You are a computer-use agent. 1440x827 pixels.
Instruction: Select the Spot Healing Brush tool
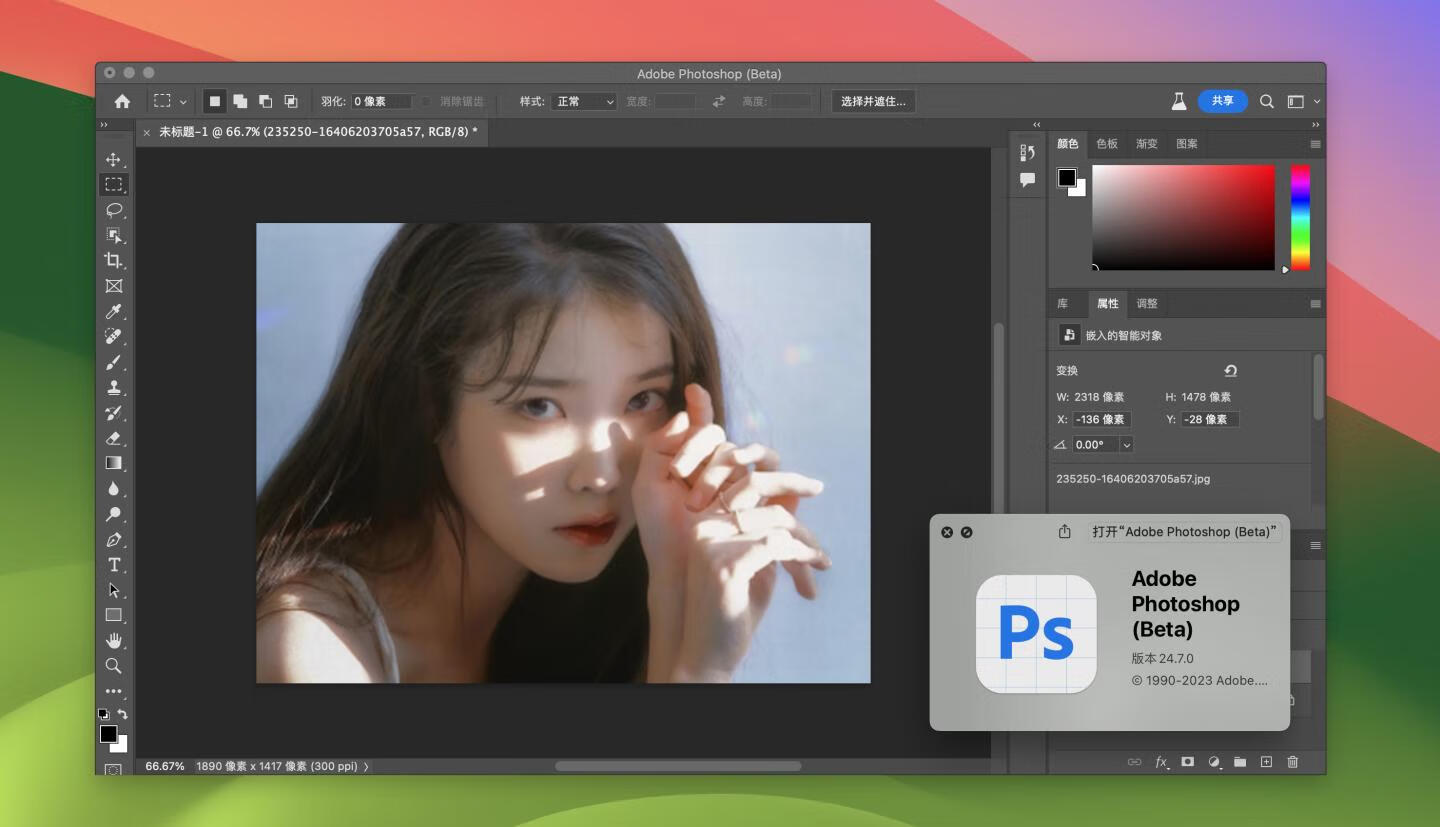[113, 337]
